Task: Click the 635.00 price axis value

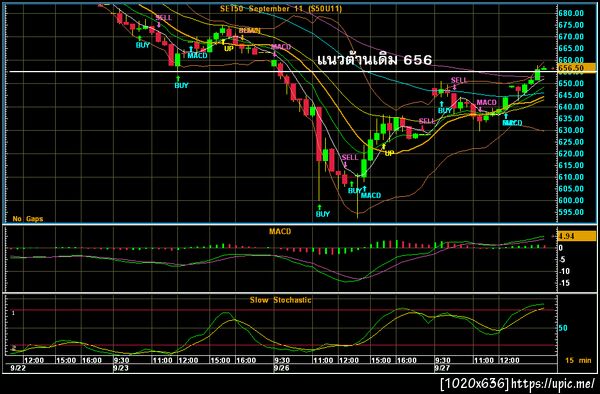Action: [x=571, y=119]
